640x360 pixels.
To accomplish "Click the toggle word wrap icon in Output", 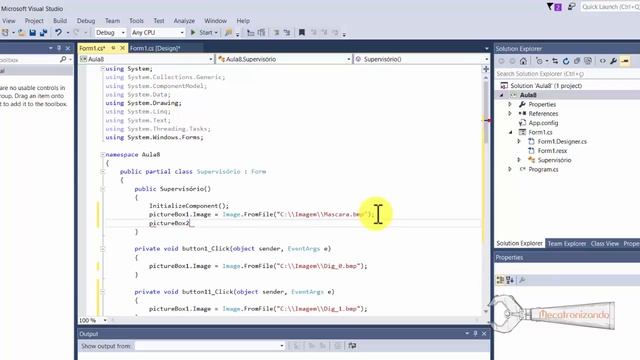I will pyautogui.click(x=352, y=346).
